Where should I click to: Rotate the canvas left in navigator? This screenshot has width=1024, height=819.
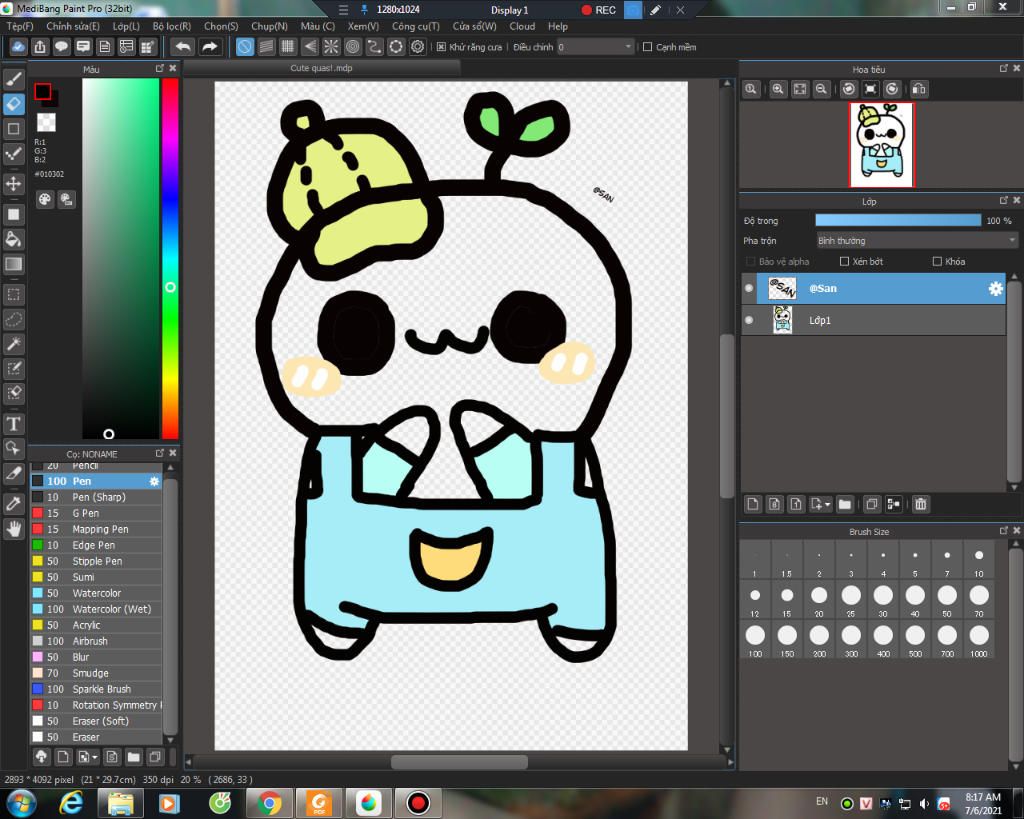pos(849,89)
